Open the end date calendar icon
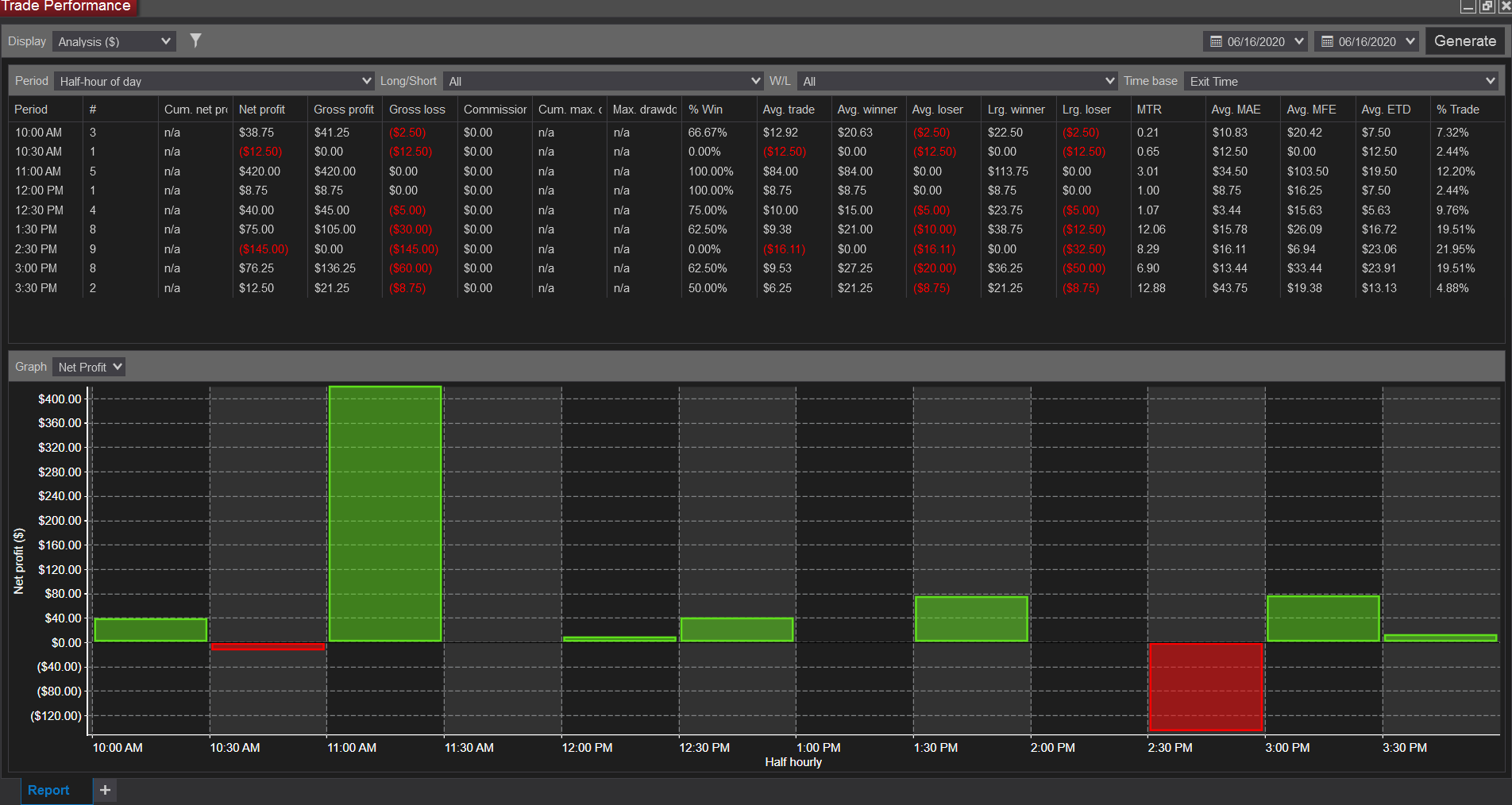This screenshot has width=1512, height=805. (x=1327, y=41)
